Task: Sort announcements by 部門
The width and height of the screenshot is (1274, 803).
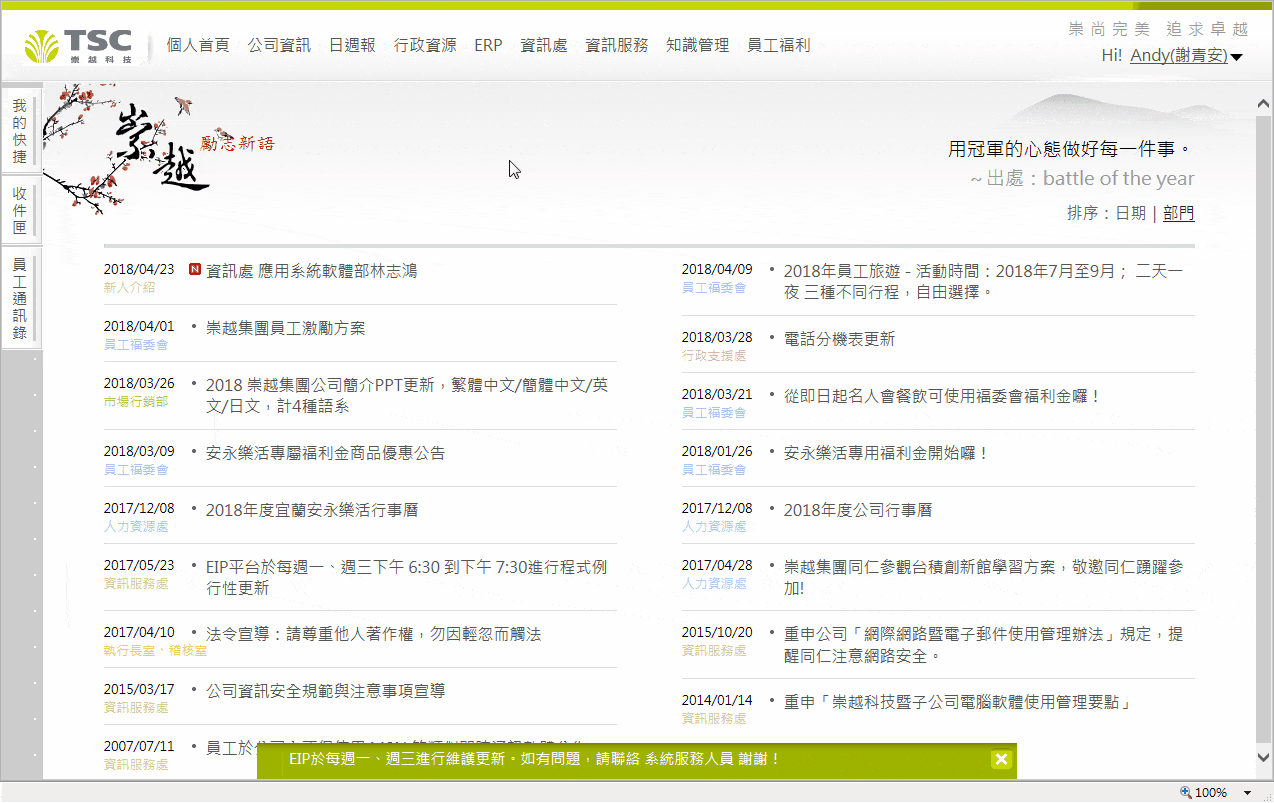Action: coord(1178,213)
